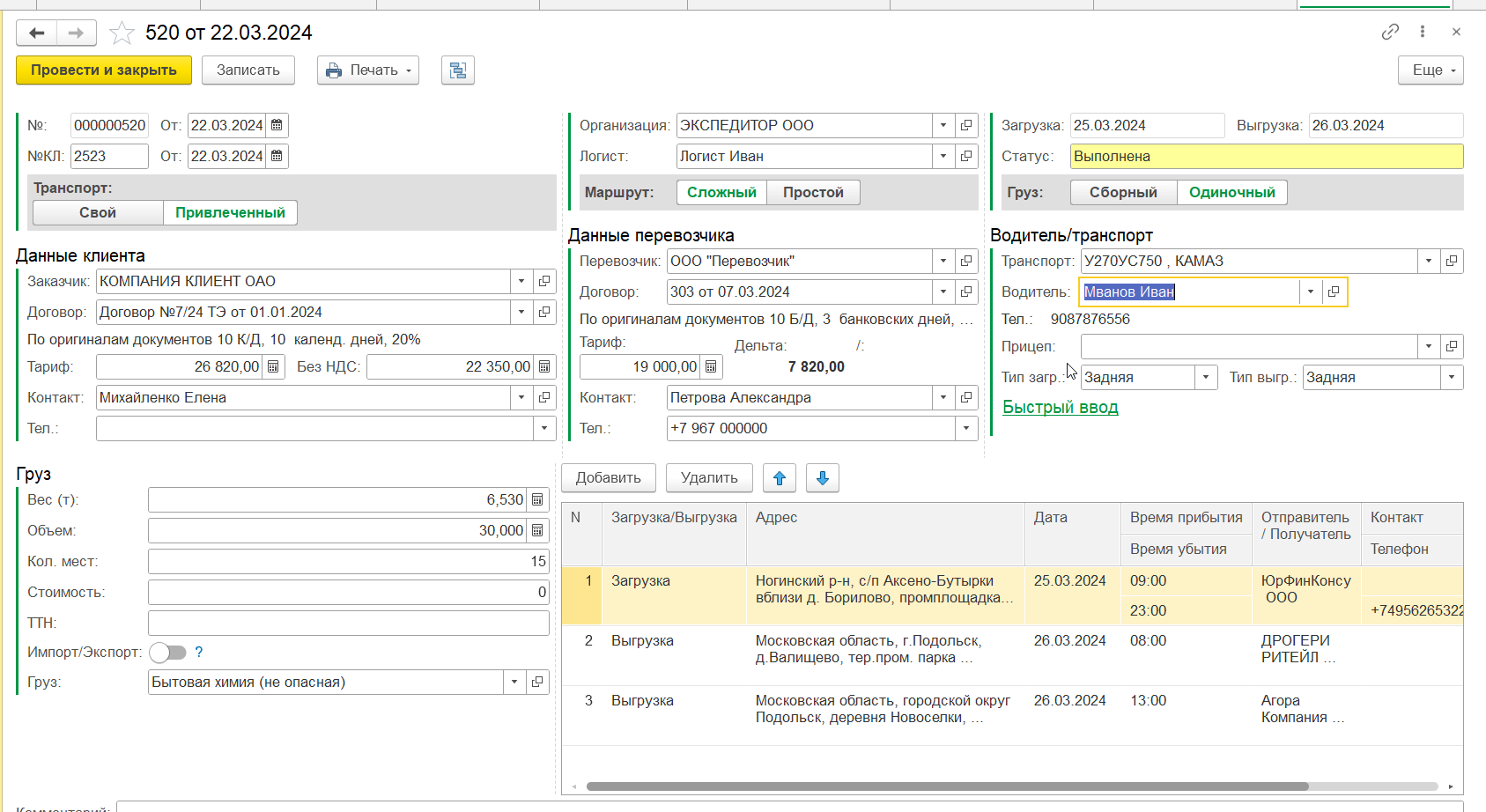Expand the Логист dropdown
The image size is (1486, 812).
tap(943, 156)
